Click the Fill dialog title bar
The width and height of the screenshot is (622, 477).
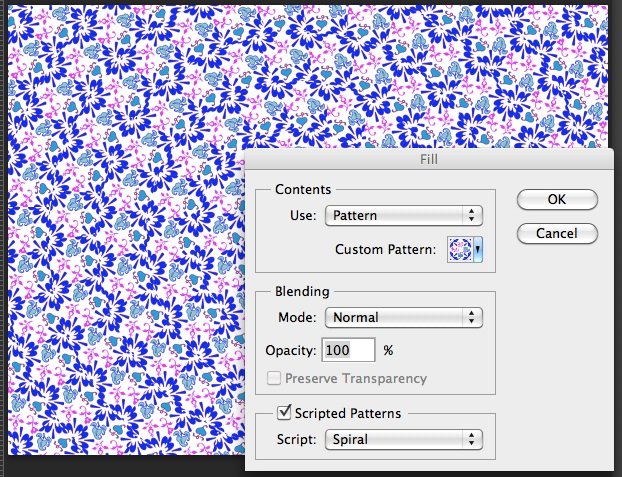click(x=429, y=160)
